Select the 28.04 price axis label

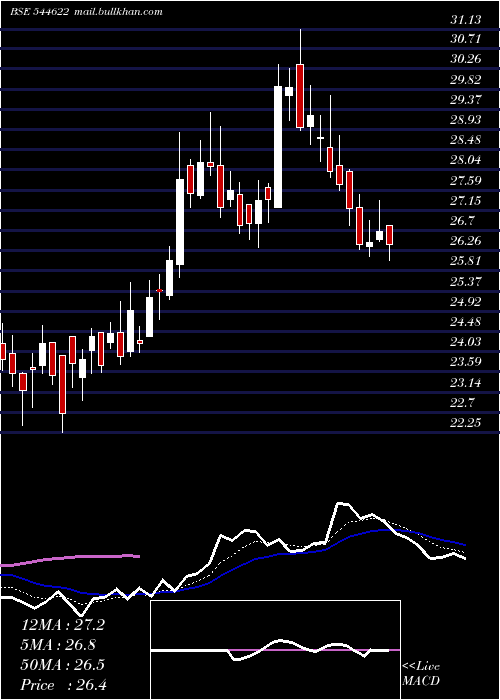click(x=466, y=160)
